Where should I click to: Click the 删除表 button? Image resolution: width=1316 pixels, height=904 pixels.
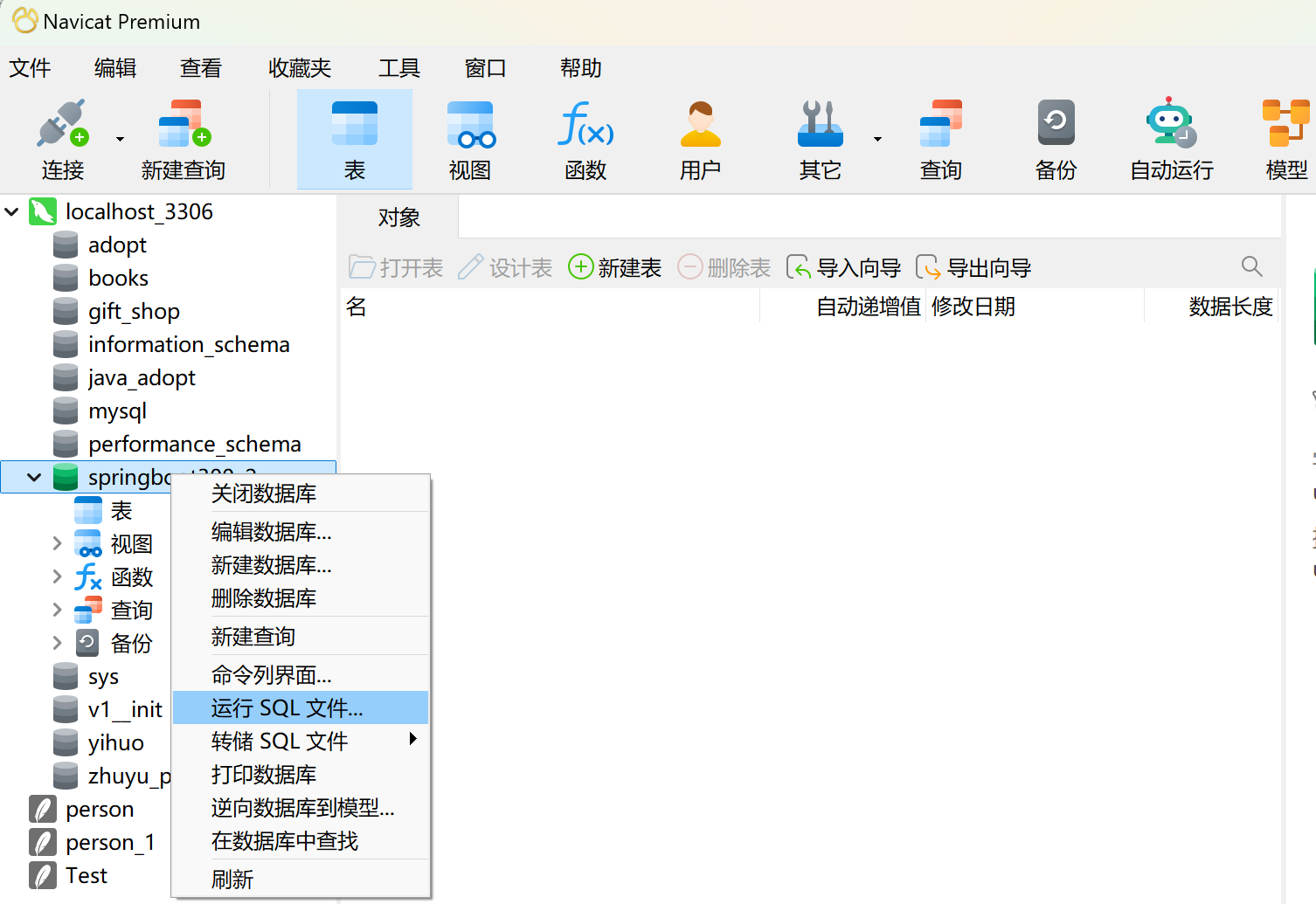coord(724,267)
